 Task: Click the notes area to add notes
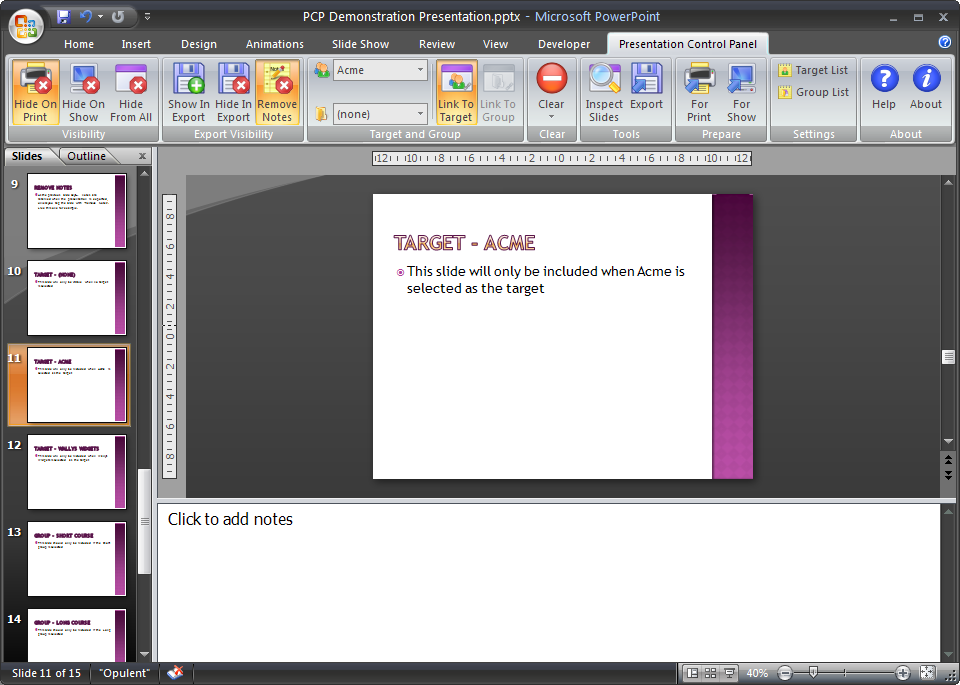[548, 582]
